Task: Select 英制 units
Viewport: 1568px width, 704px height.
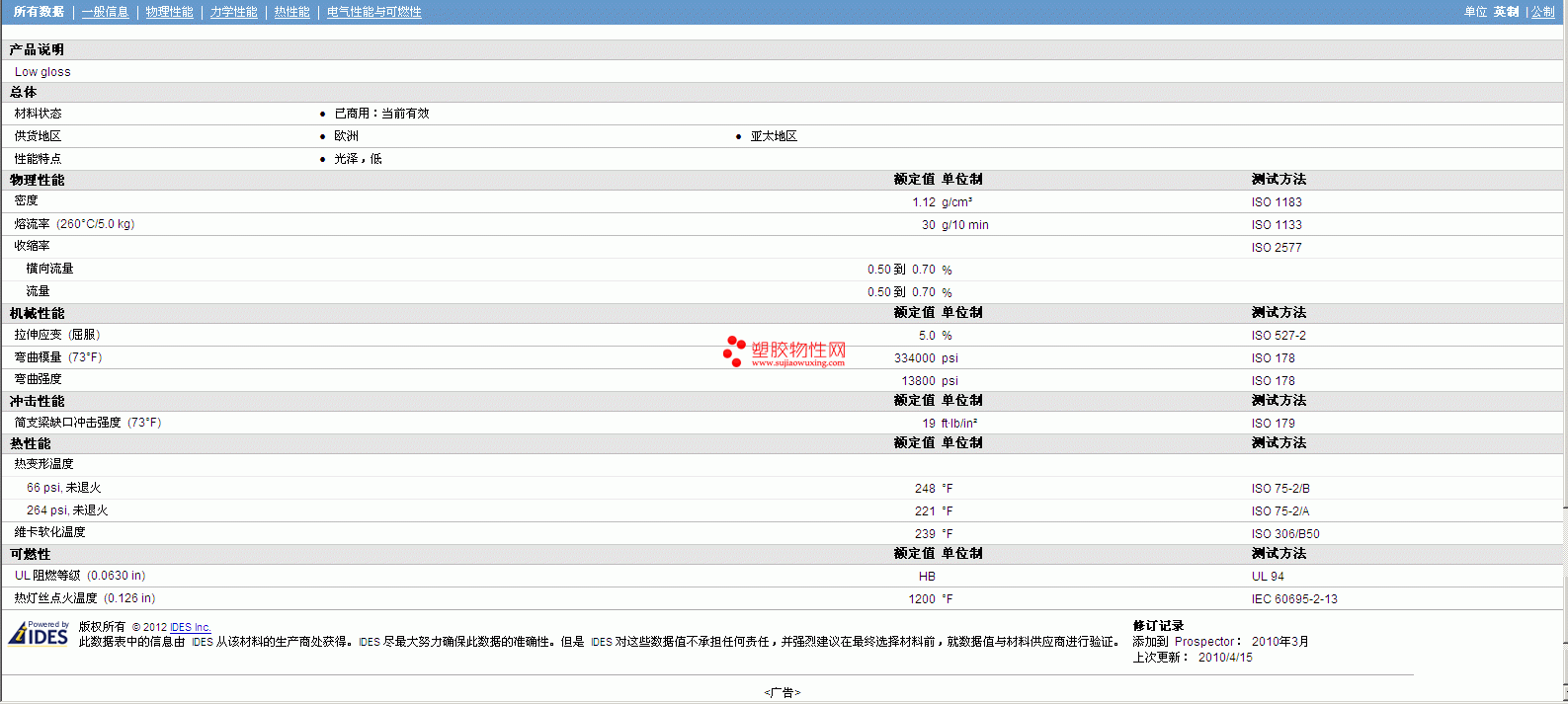Action: click(1507, 12)
